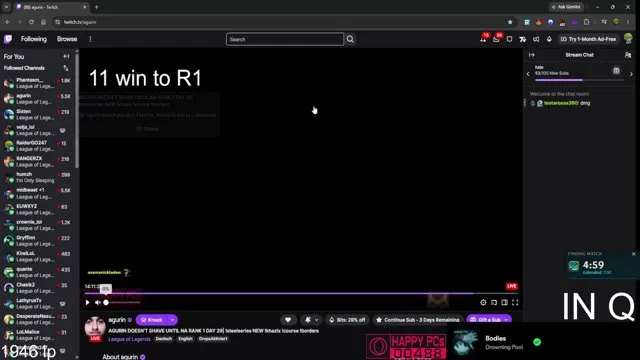The width and height of the screenshot is (640, 360).
Task: Go to next chat goal banner
Action: [x=631, y=74]
